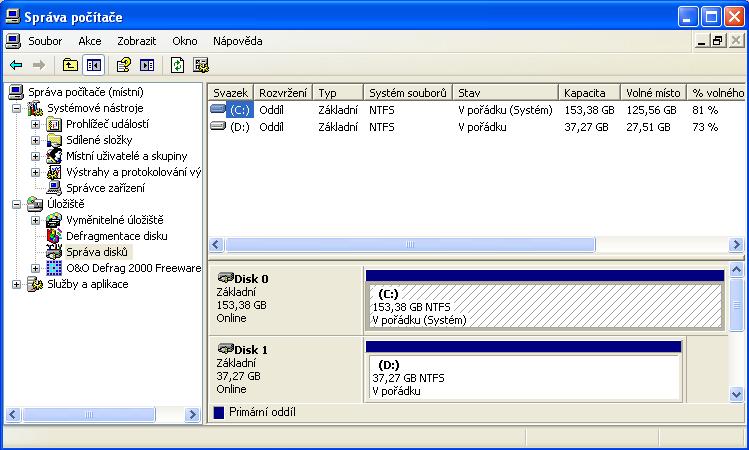Open the Akce menu
This screenshot has height=450, width=749.
tap(90, 41)
